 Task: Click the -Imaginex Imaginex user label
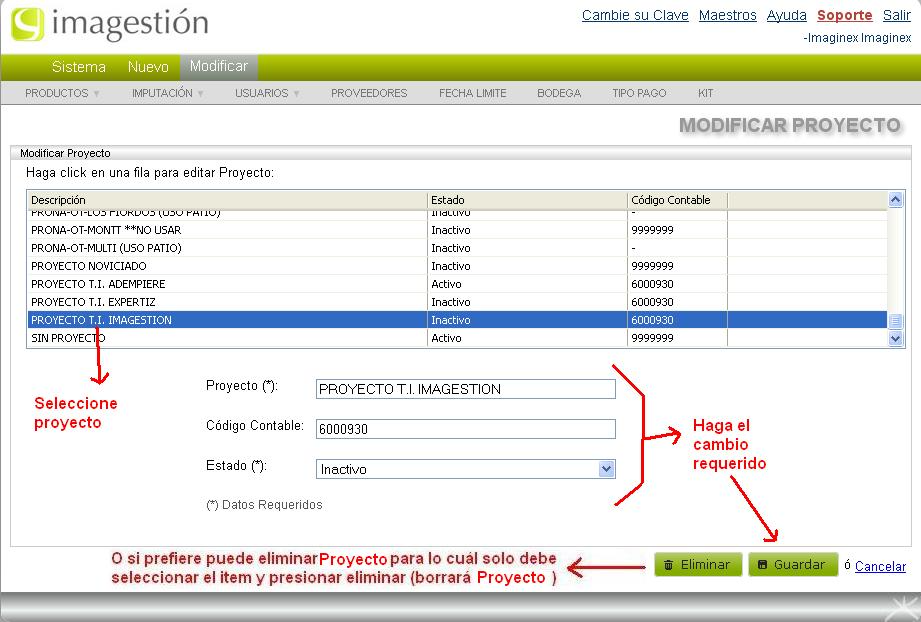tap(857, 38)
